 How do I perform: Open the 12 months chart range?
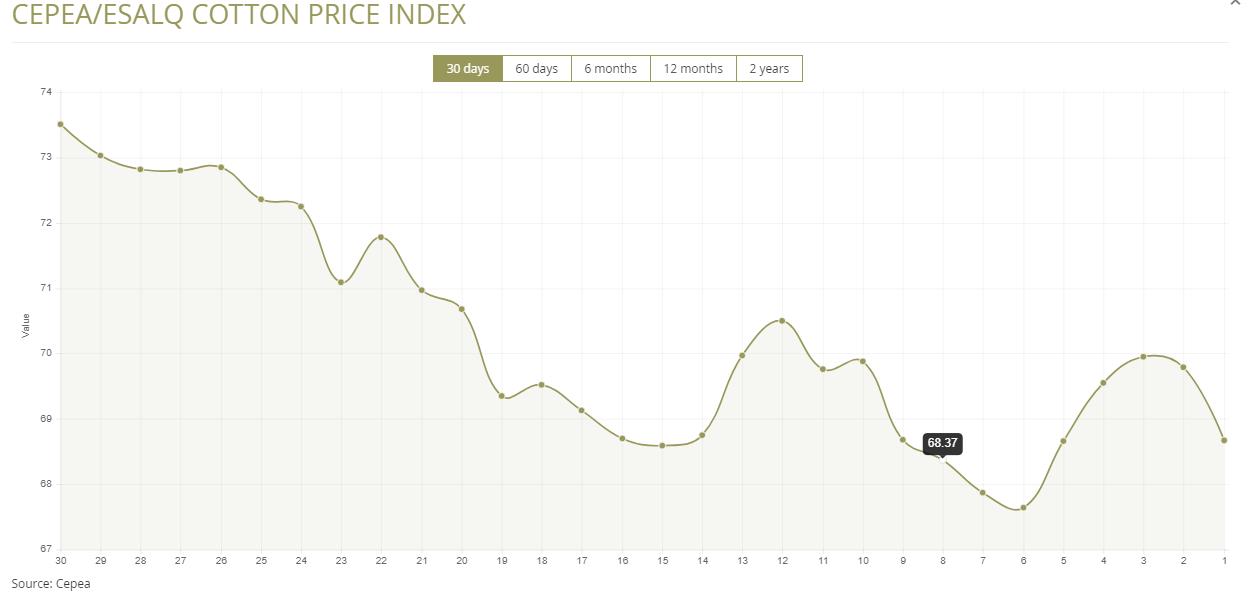692,69
